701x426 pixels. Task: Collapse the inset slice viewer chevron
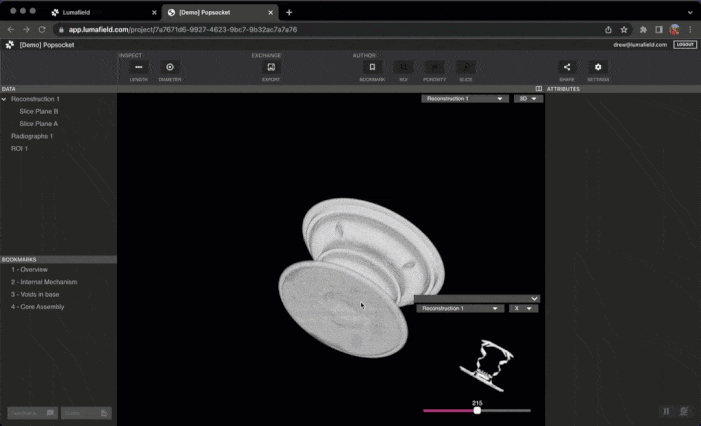534,298
